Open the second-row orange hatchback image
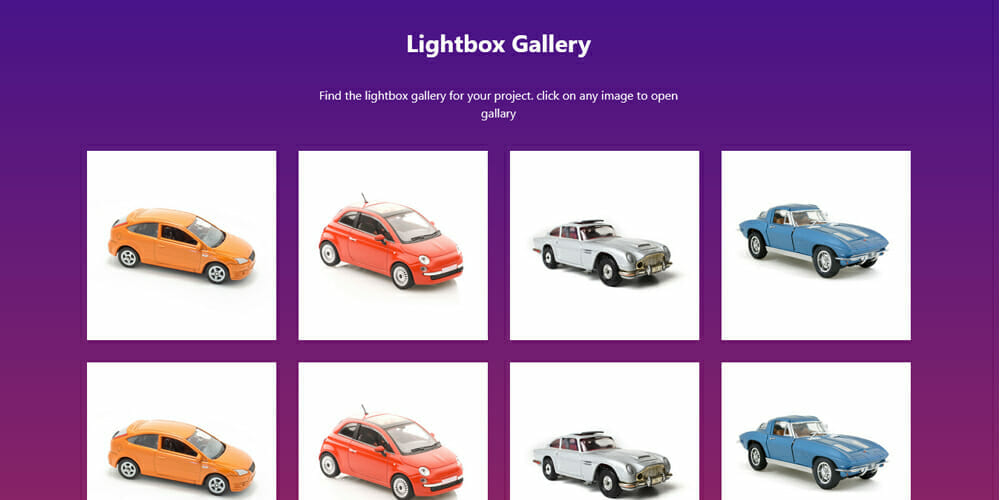1000x500 pixels. [x=181, y=431]
